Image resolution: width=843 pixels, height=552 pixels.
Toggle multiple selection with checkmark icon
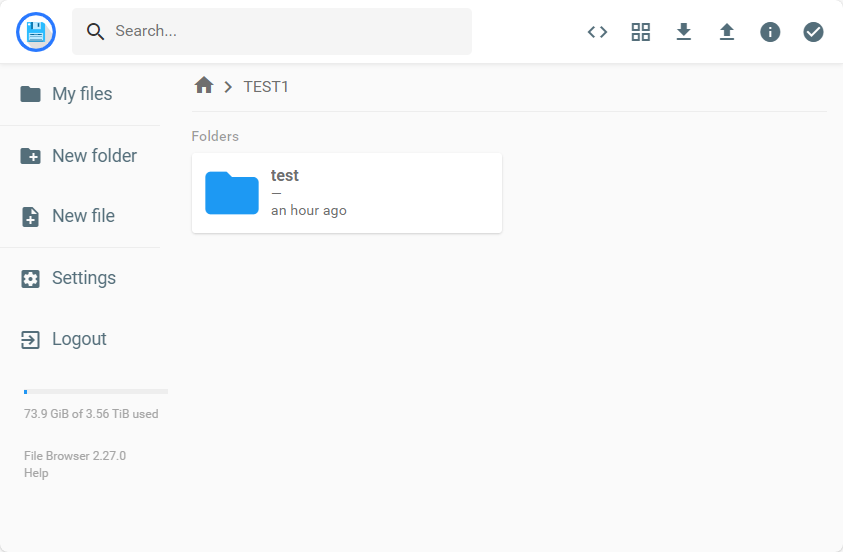click(x=813, y=32)
